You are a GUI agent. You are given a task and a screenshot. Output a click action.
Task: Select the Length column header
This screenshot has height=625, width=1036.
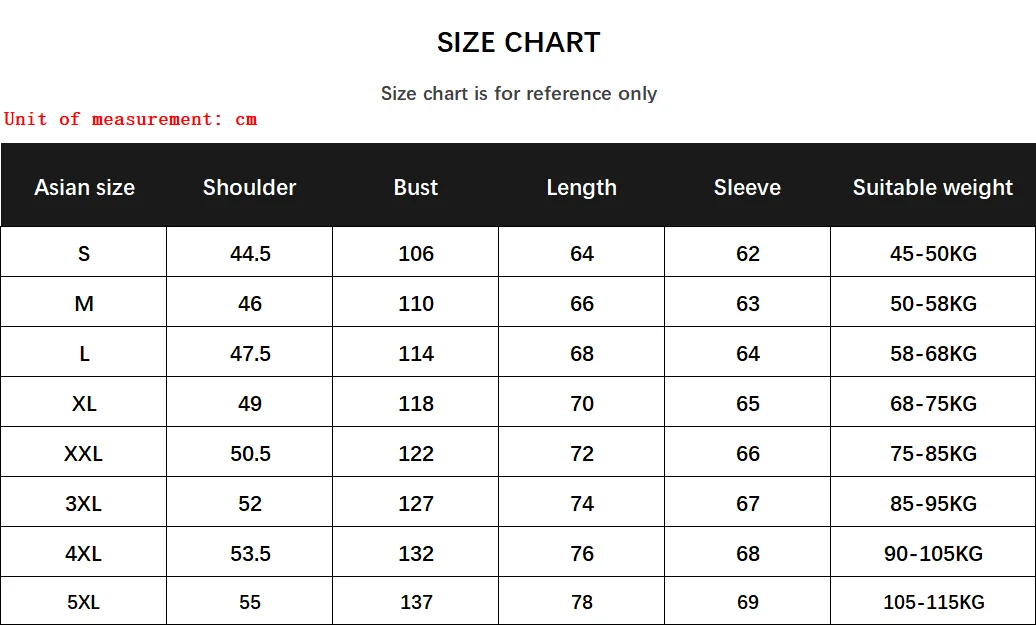pyautogui.click(x=581, y=187)
